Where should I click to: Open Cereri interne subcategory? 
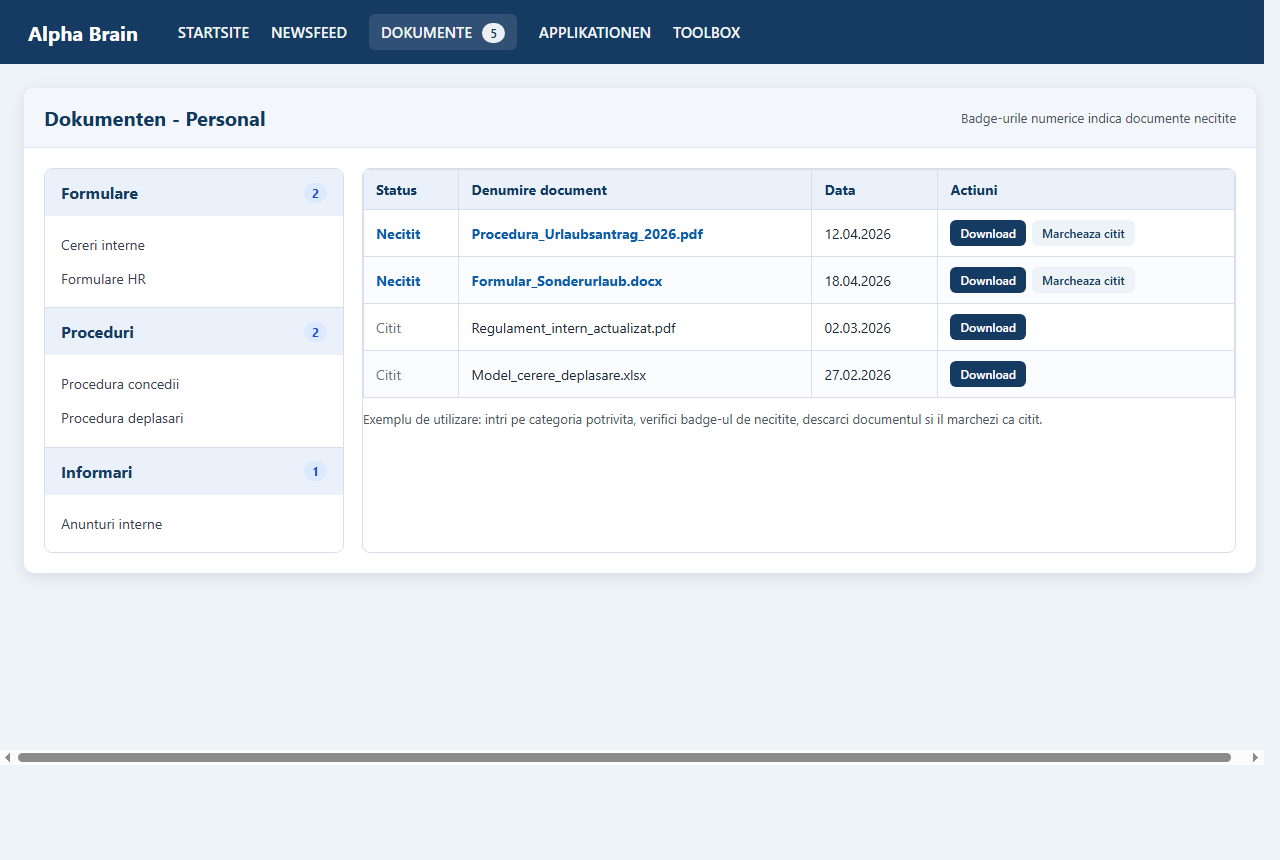103,245
